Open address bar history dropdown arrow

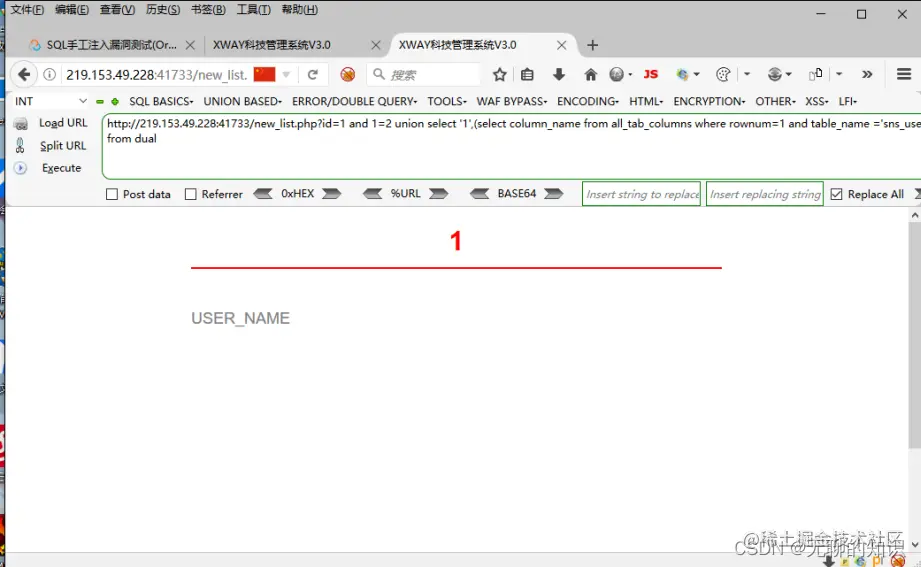(286, 75)
